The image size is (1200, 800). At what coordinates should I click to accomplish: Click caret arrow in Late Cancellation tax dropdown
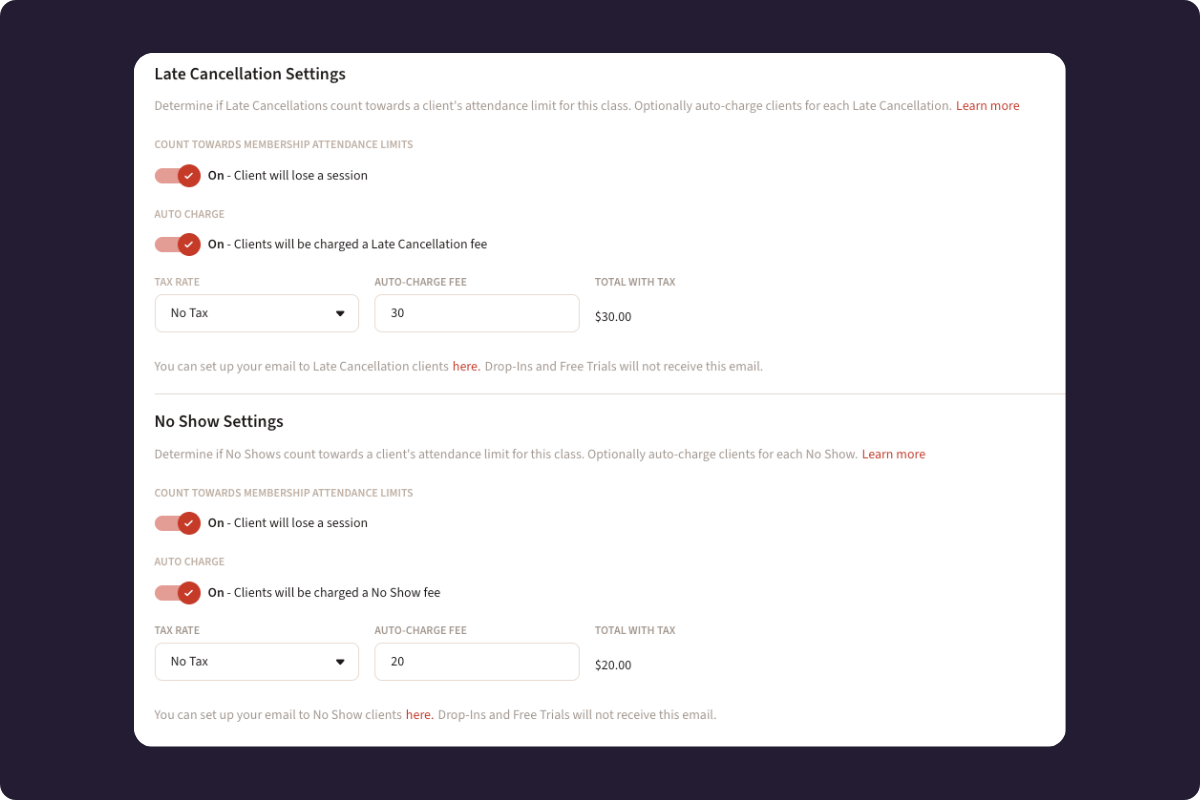click(340, 314)
